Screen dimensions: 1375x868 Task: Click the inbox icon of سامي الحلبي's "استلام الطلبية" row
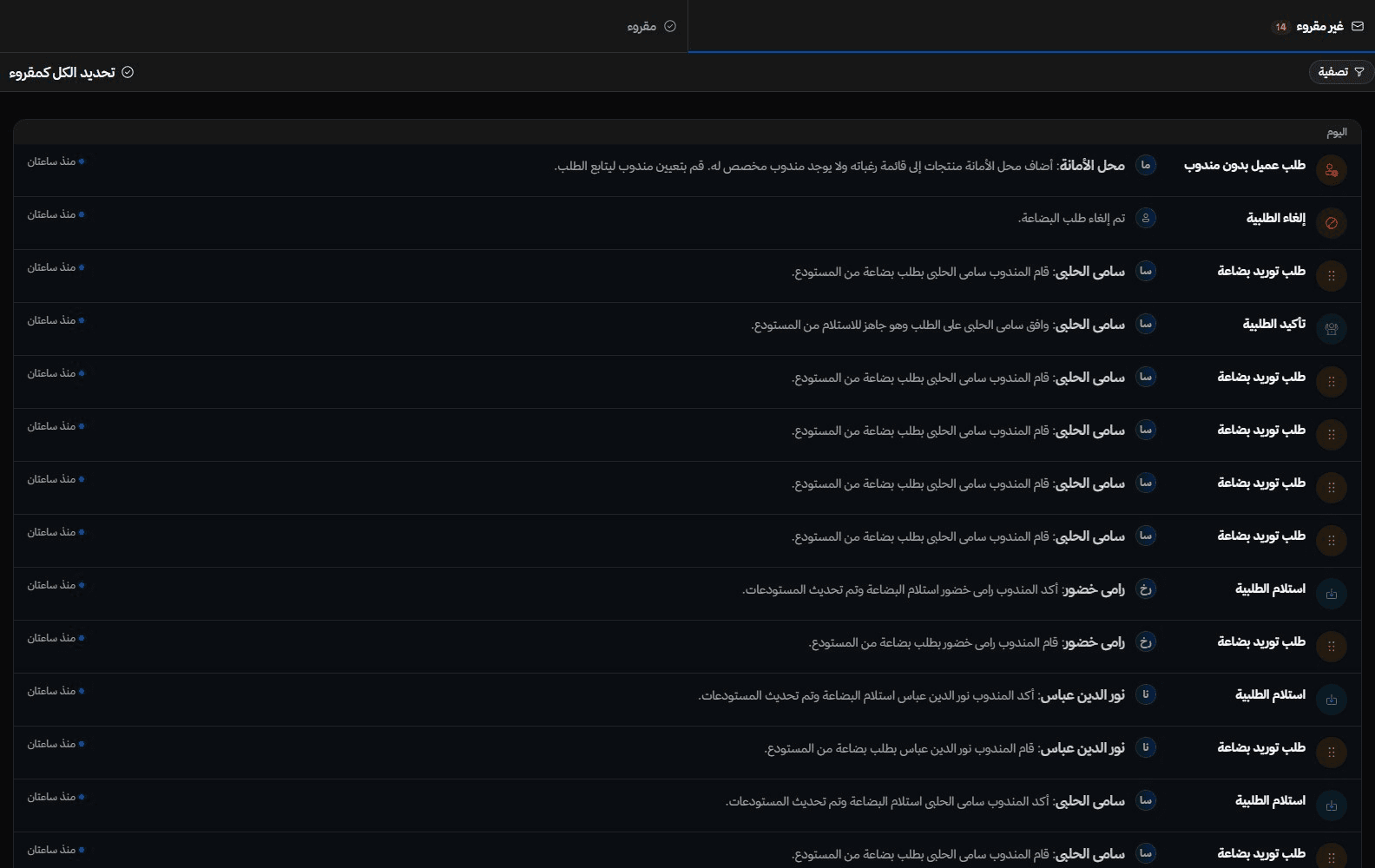click(x=1331, y=806)
